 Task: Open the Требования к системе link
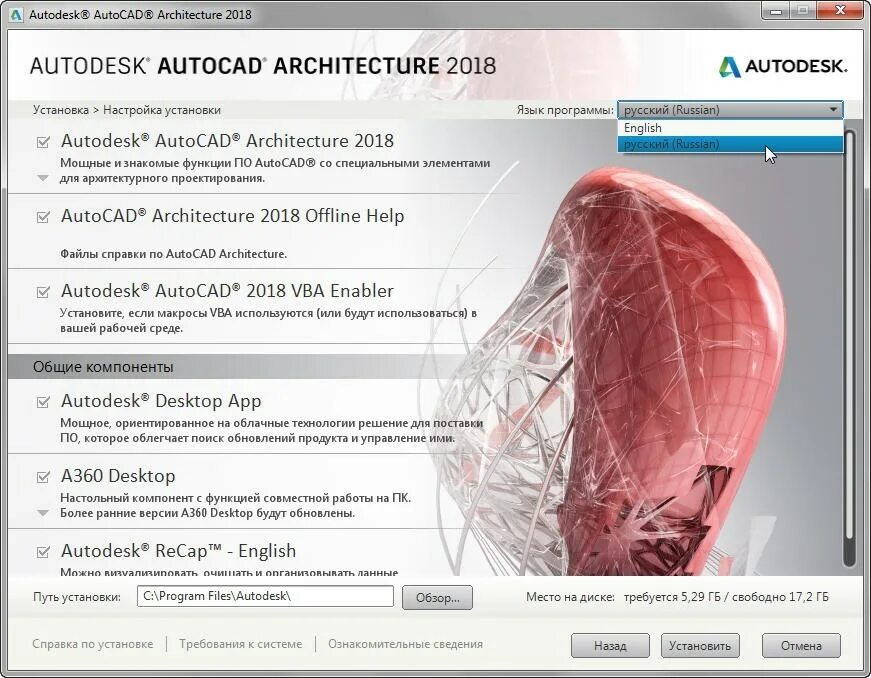click(x=241, y=644)
